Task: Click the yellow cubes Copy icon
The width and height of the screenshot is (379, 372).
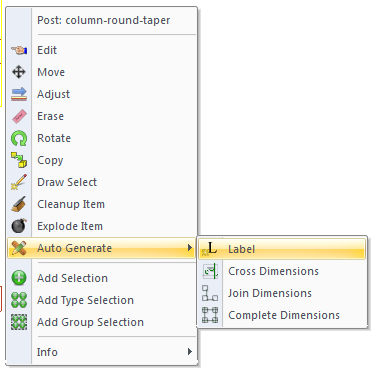Action: [x=19, y=160]
